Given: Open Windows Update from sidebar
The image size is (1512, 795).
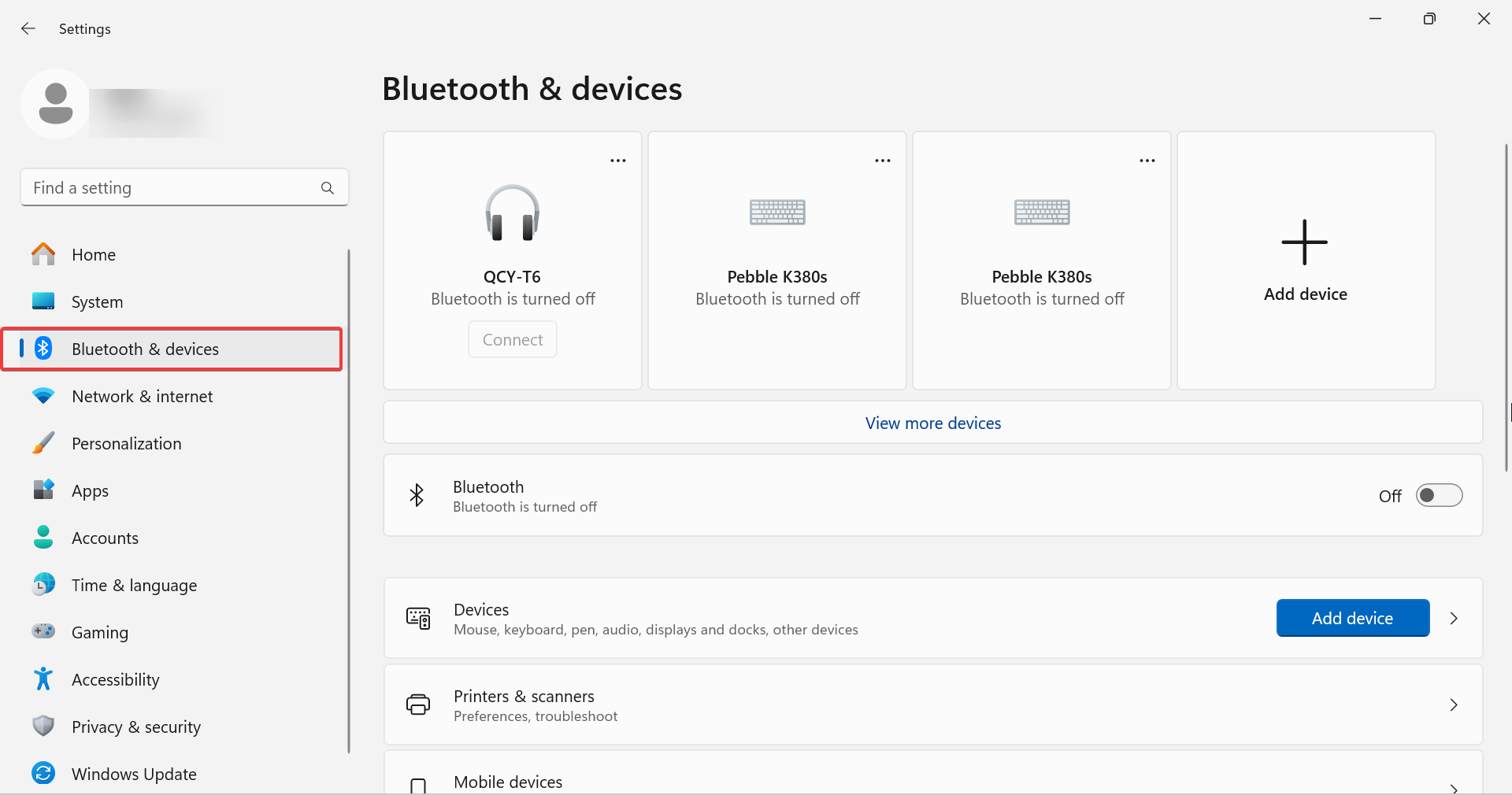Looking at the screenshot, I should click(x=134, y=774).
